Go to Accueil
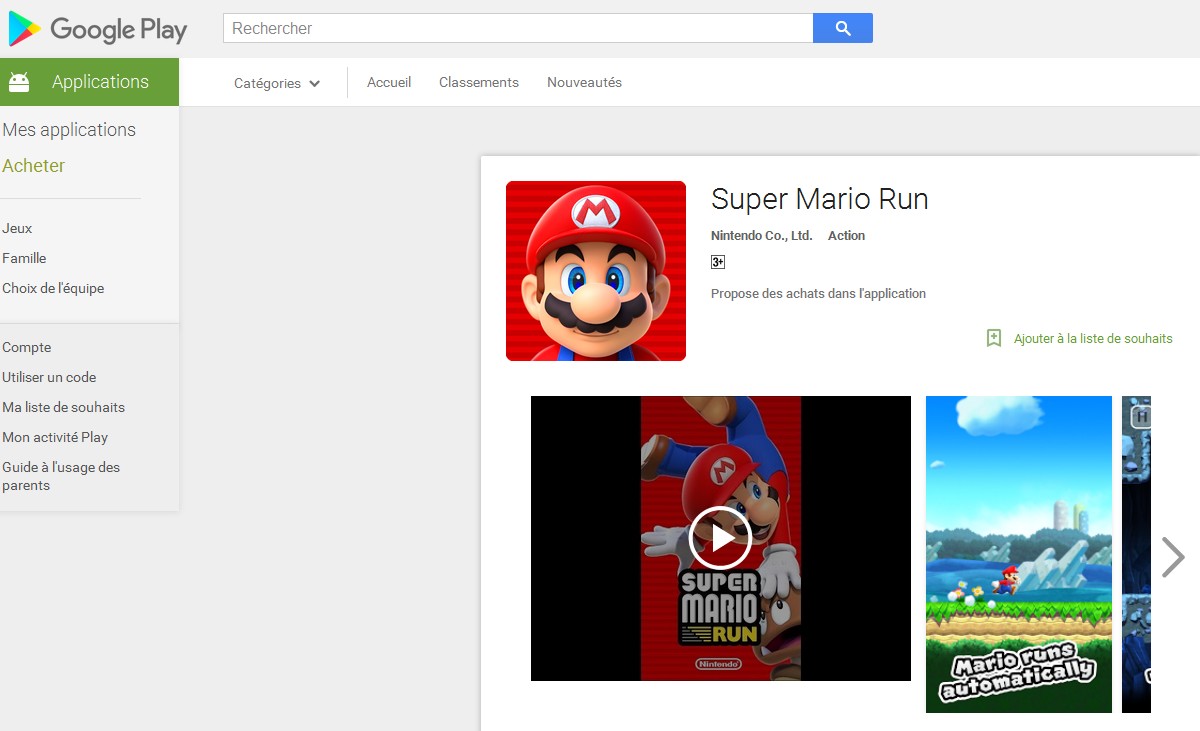Viewport: 1200px width, 731px height. [x=388, y=83]
